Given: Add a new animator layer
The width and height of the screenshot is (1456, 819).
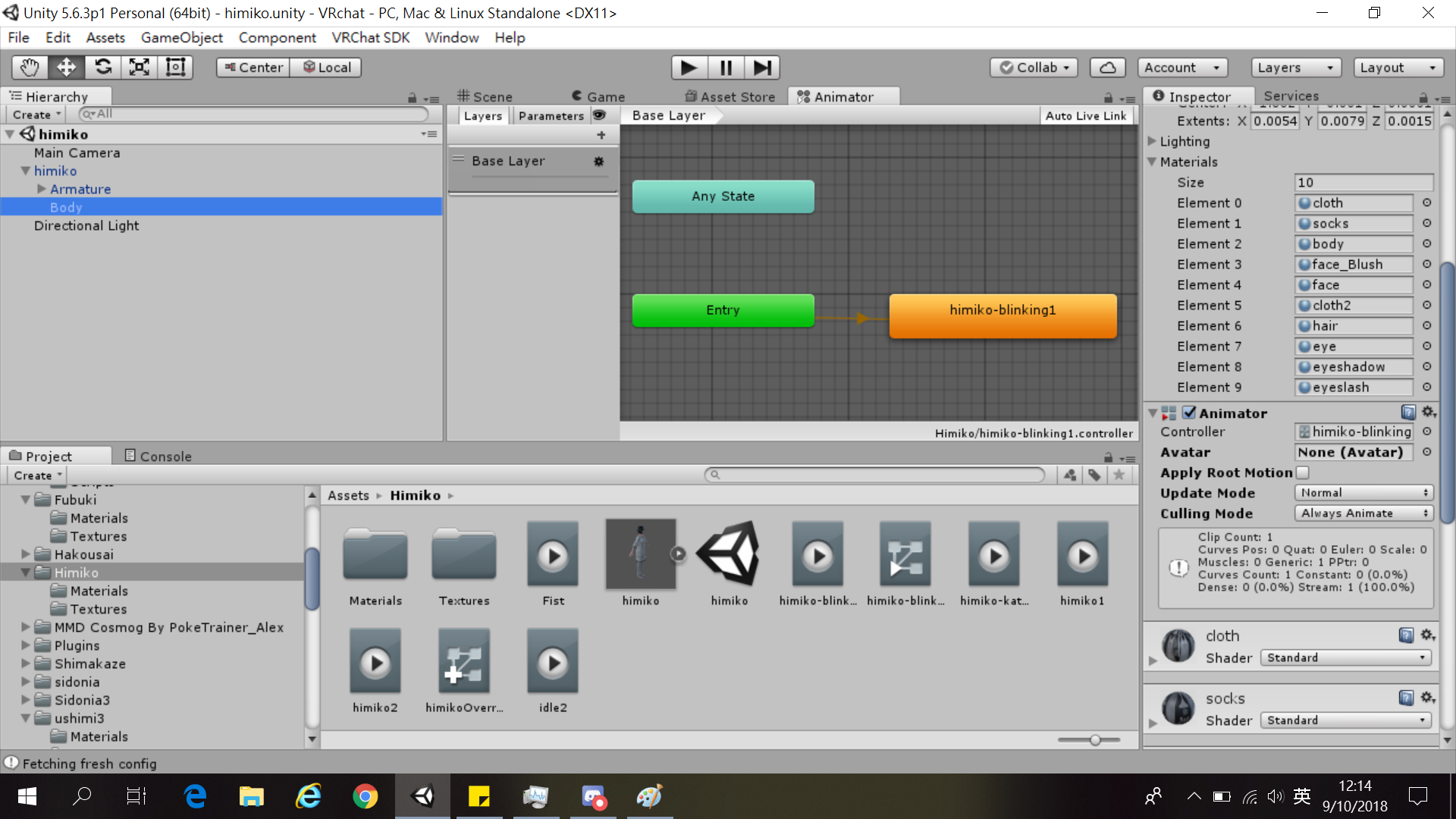Looking at the screenshot, I should coord(601,135).
